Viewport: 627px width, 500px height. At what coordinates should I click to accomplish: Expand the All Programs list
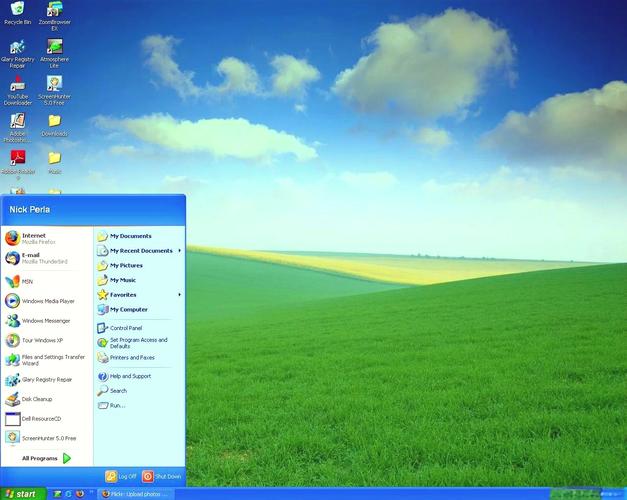coord(45,458)
